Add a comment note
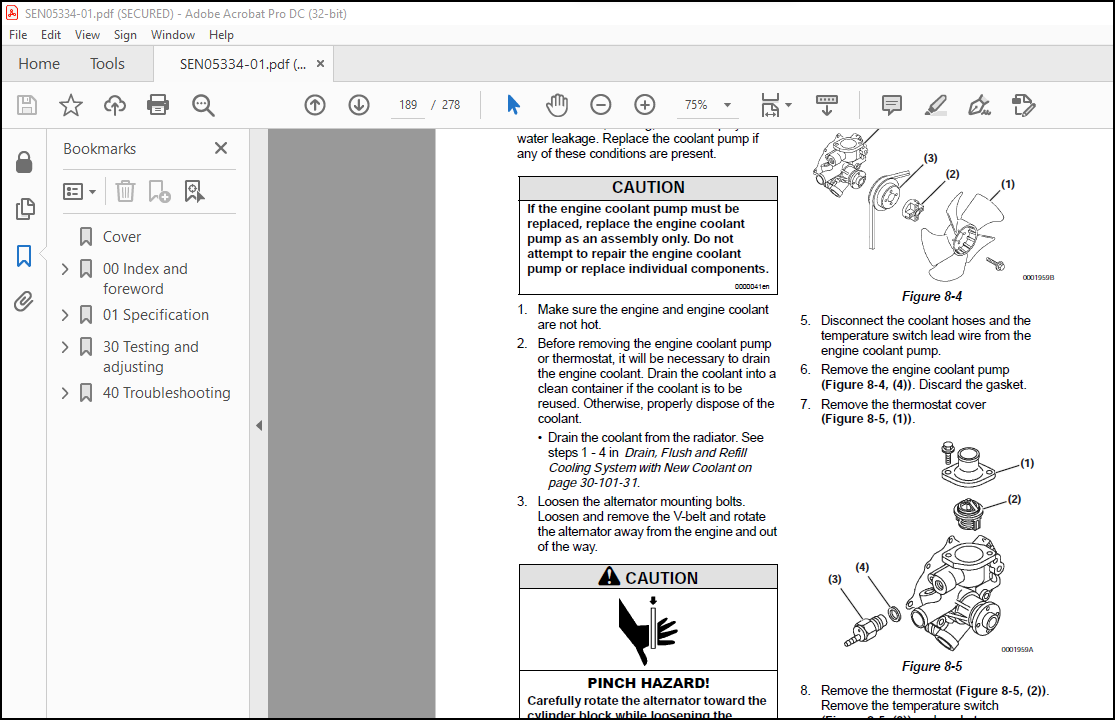 892,105
